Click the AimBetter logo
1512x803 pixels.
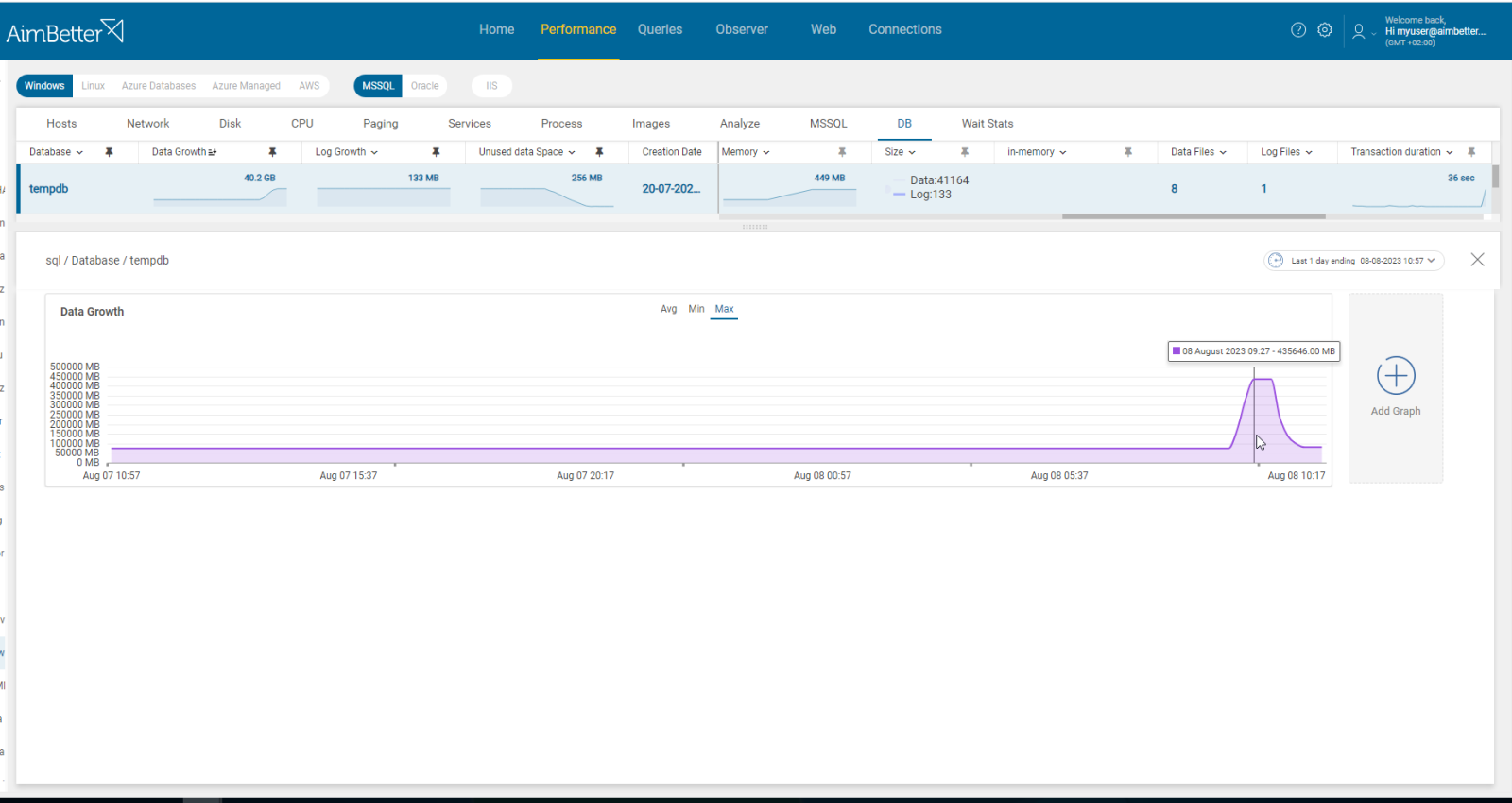coord(65,31)
